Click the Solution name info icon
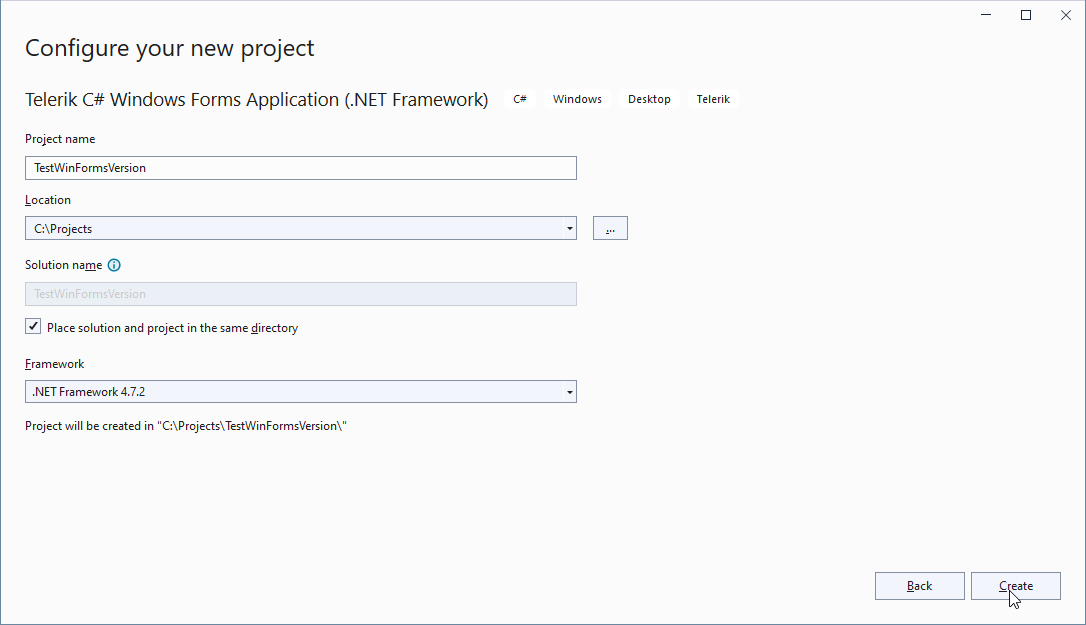The width and height of the screenshot is (1086, 625). (114, 265)
